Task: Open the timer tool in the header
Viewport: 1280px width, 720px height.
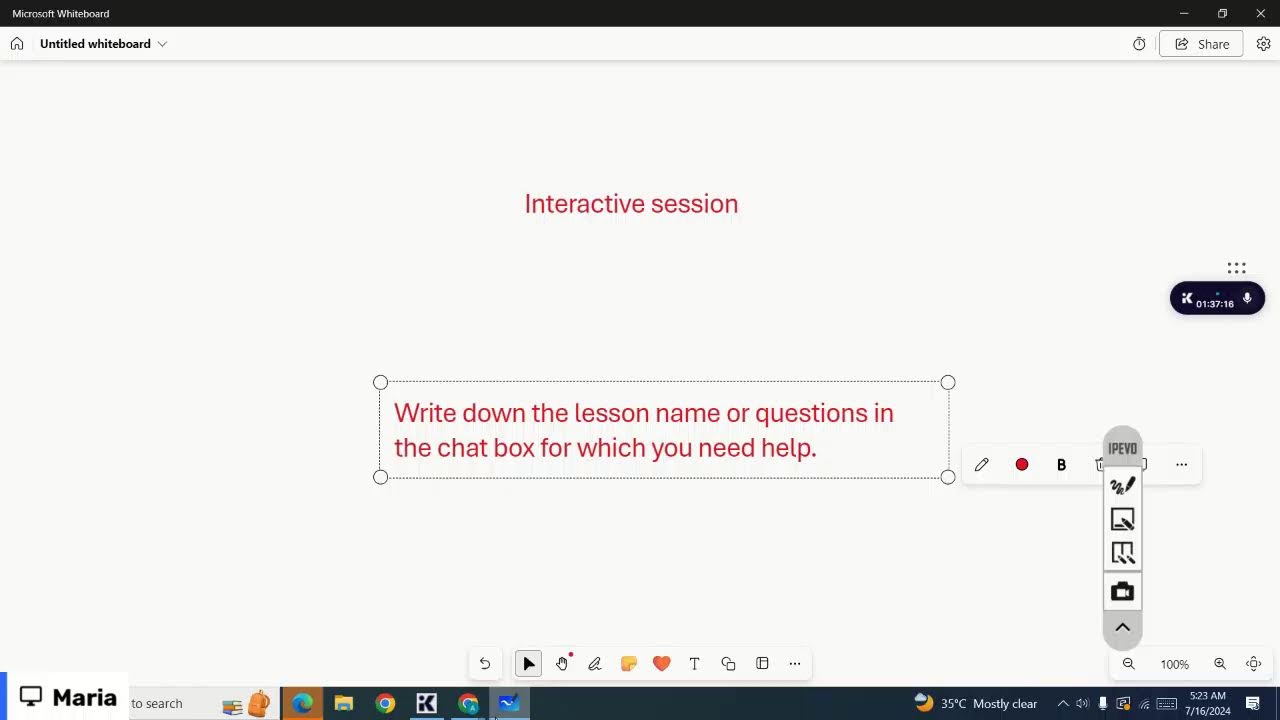Action: pos(1139,44)
